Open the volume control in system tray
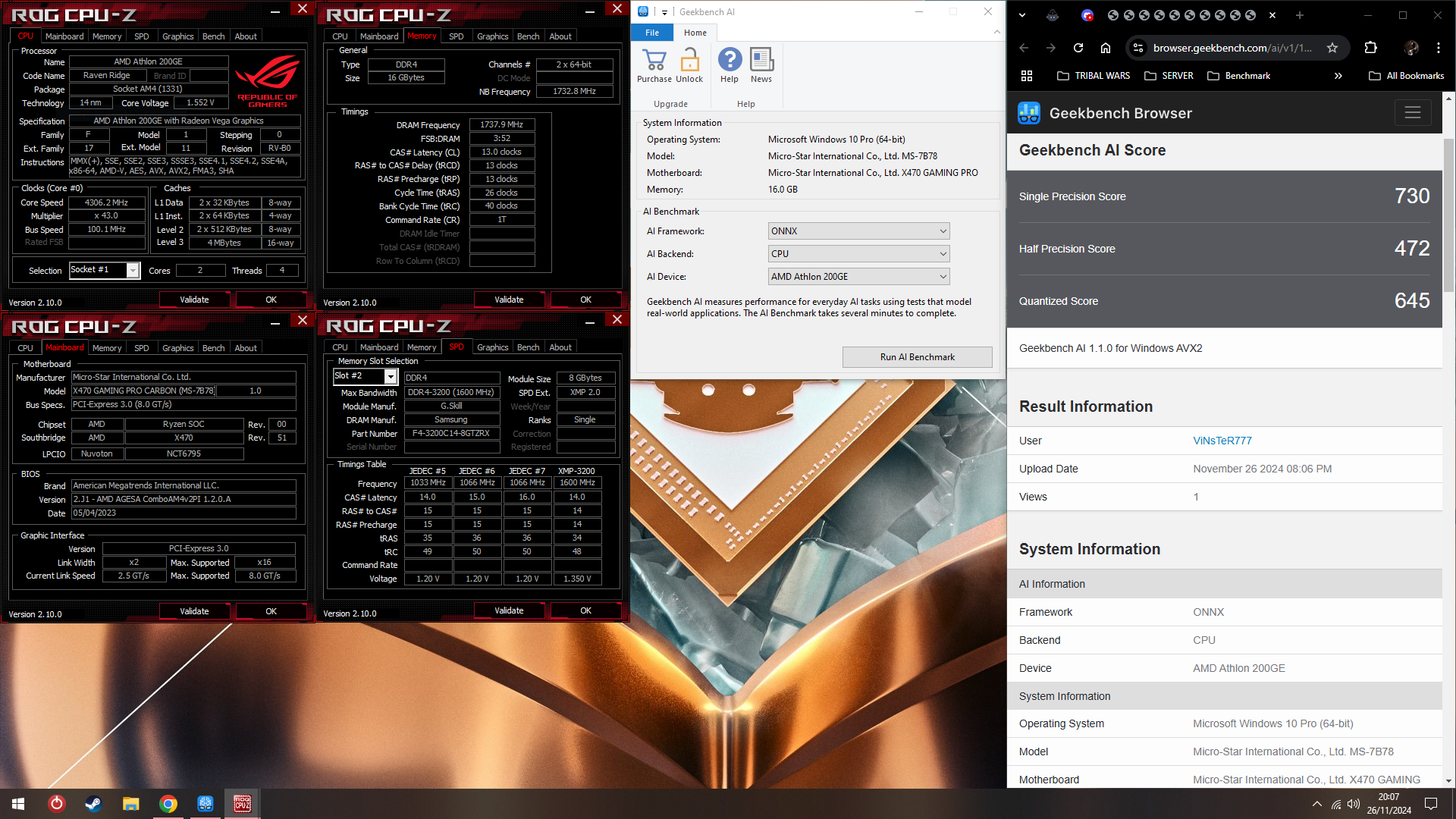Screen dimensions: 1456x819 point(1354,804)
